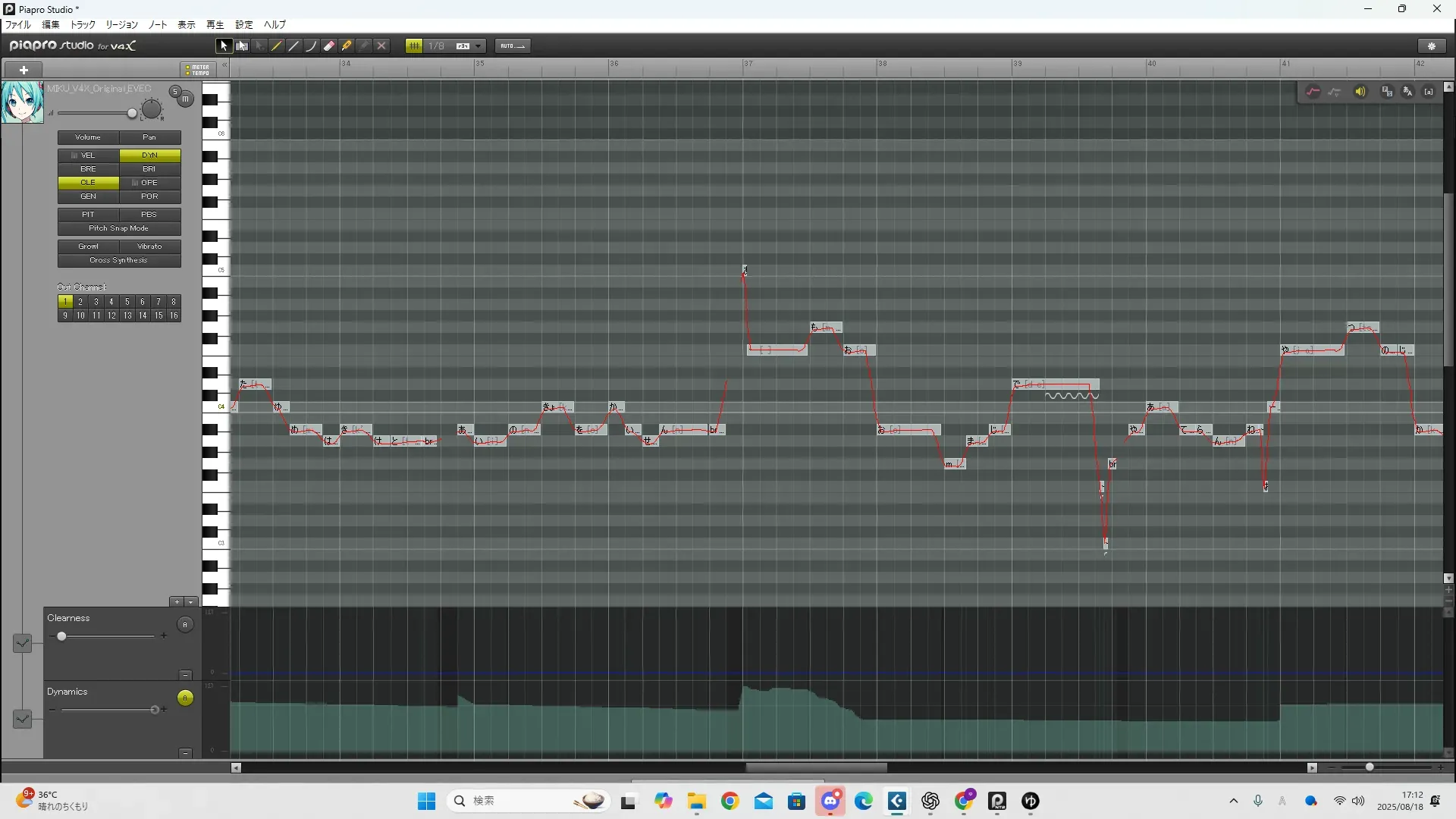Viewport: 1456px width, 819px height.
Task: Select the arrow pointer tool
Action: 223,46
